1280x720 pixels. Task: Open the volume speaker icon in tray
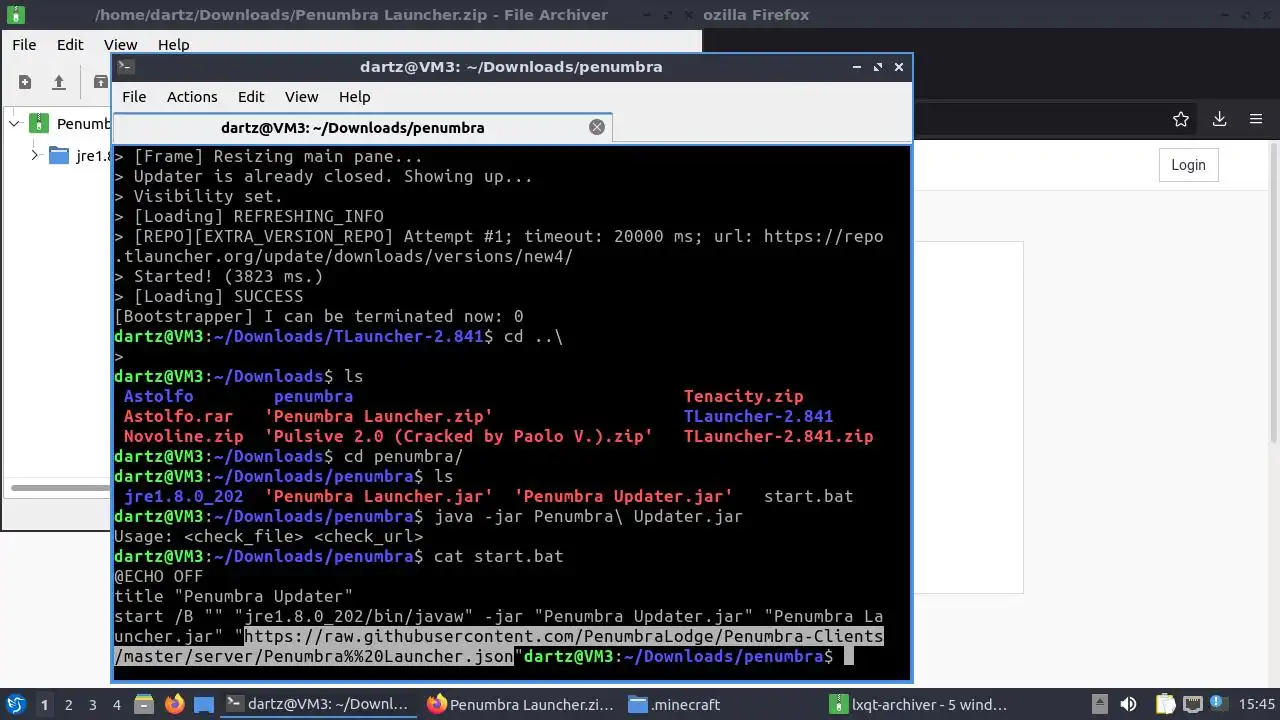point(1128,704)
